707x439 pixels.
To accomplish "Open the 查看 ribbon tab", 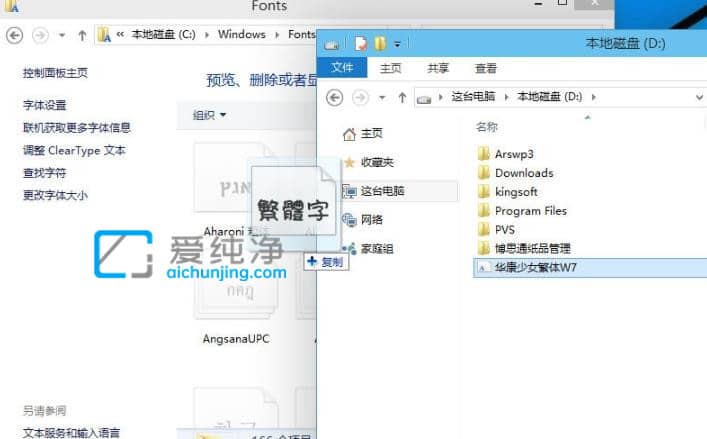I will pos(486,69).
